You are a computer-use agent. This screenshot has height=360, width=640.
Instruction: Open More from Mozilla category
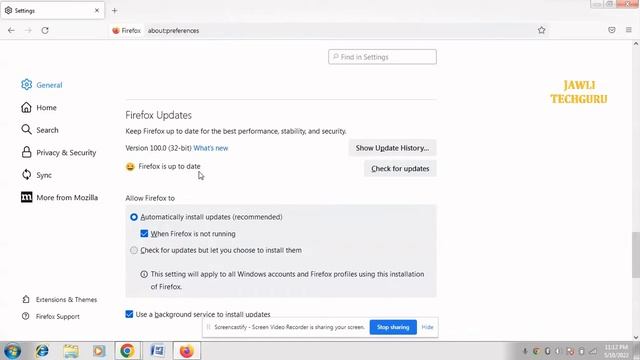pyautogui.click(x=59, y=198)
